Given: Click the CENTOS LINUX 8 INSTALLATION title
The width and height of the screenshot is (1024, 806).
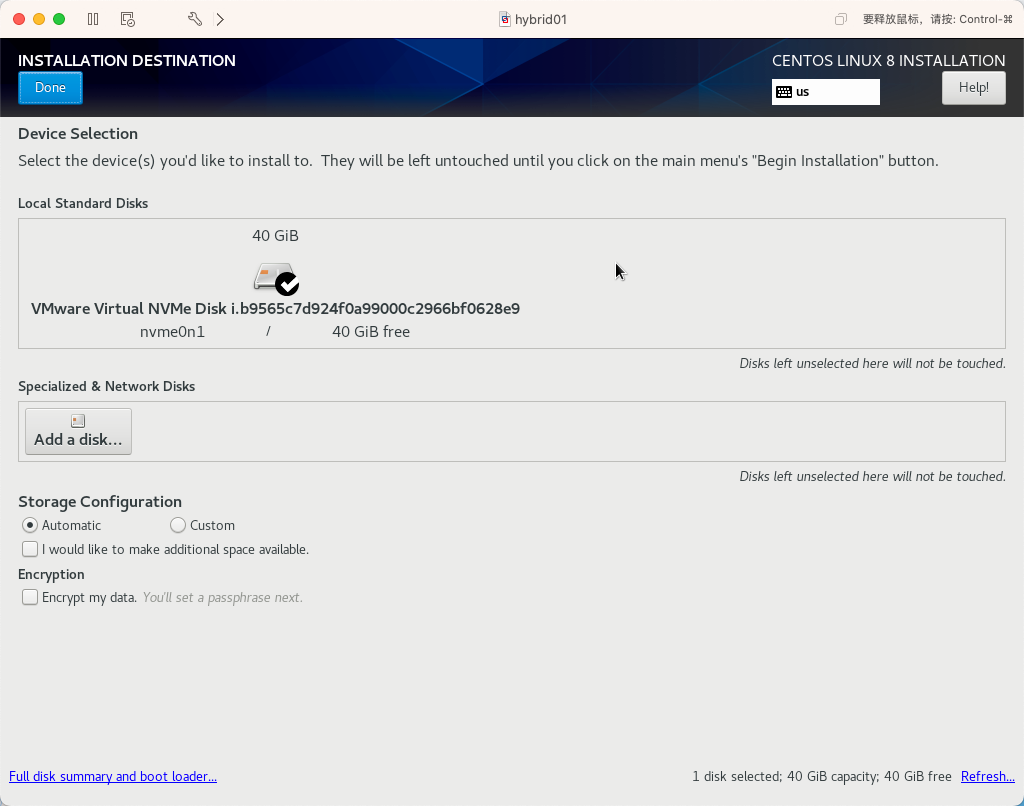Looking at the screenshot, I should coord(889,61).
